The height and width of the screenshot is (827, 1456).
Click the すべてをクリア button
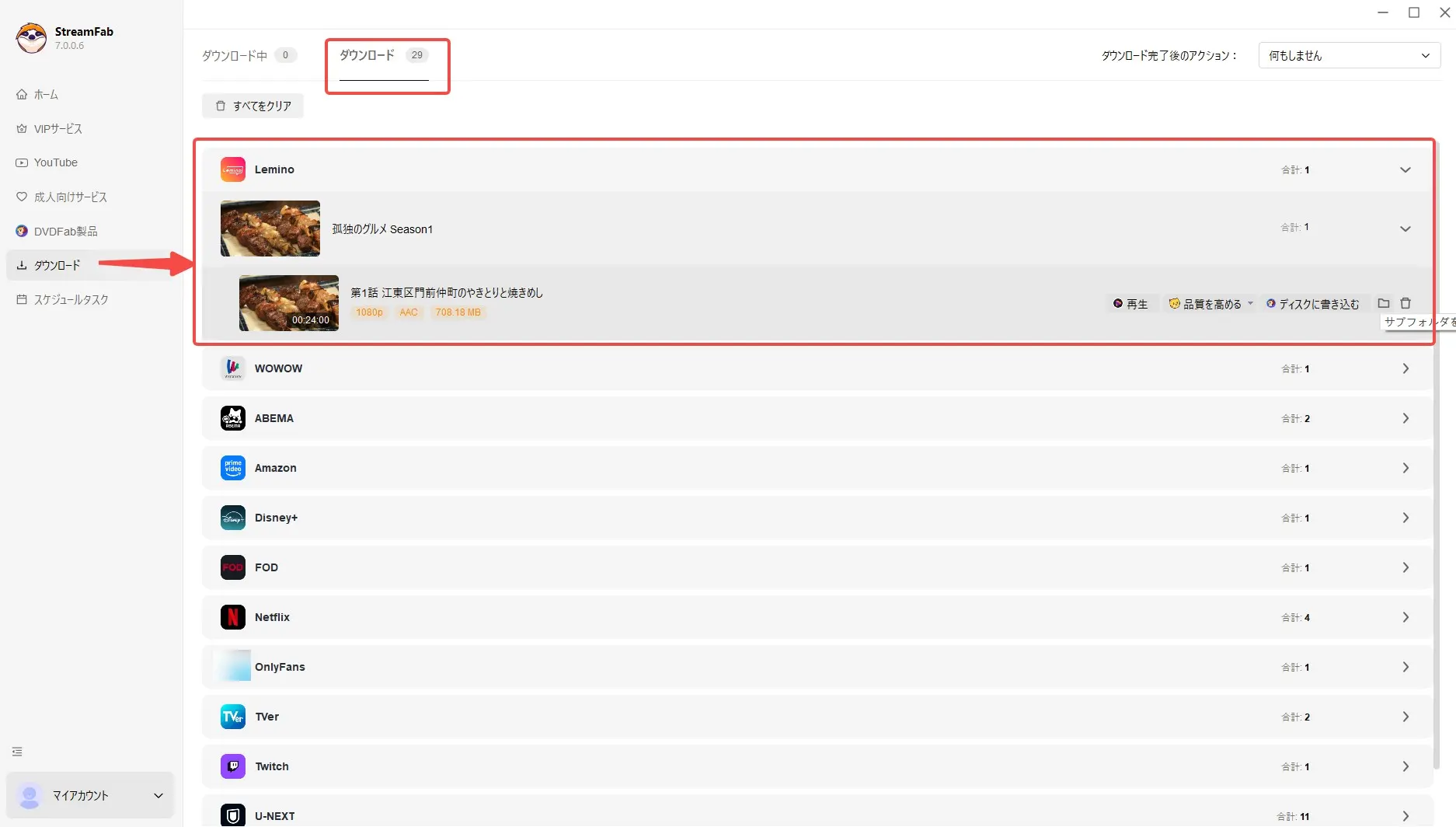pyautogui.click(x=253, y=106)
